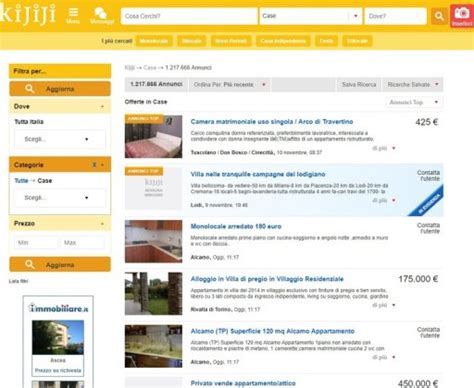This screenshot has width=474, height=388.
Task: Select the Monolocale popular search chip
Action: click(154, 41)
